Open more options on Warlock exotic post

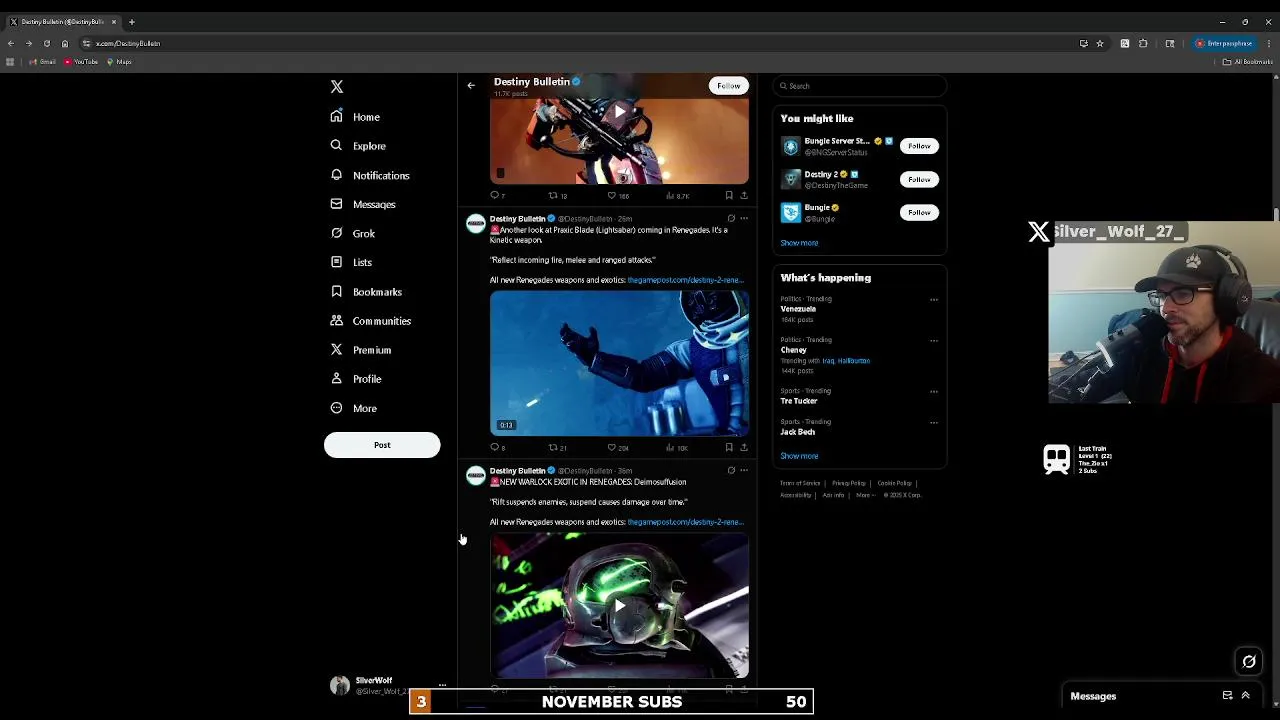point(744,470)
